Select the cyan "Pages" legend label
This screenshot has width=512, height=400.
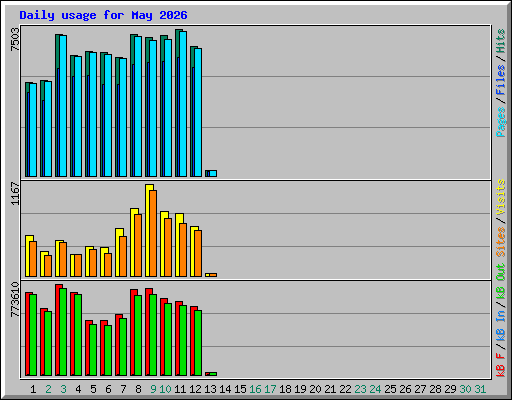coord(500,122)
